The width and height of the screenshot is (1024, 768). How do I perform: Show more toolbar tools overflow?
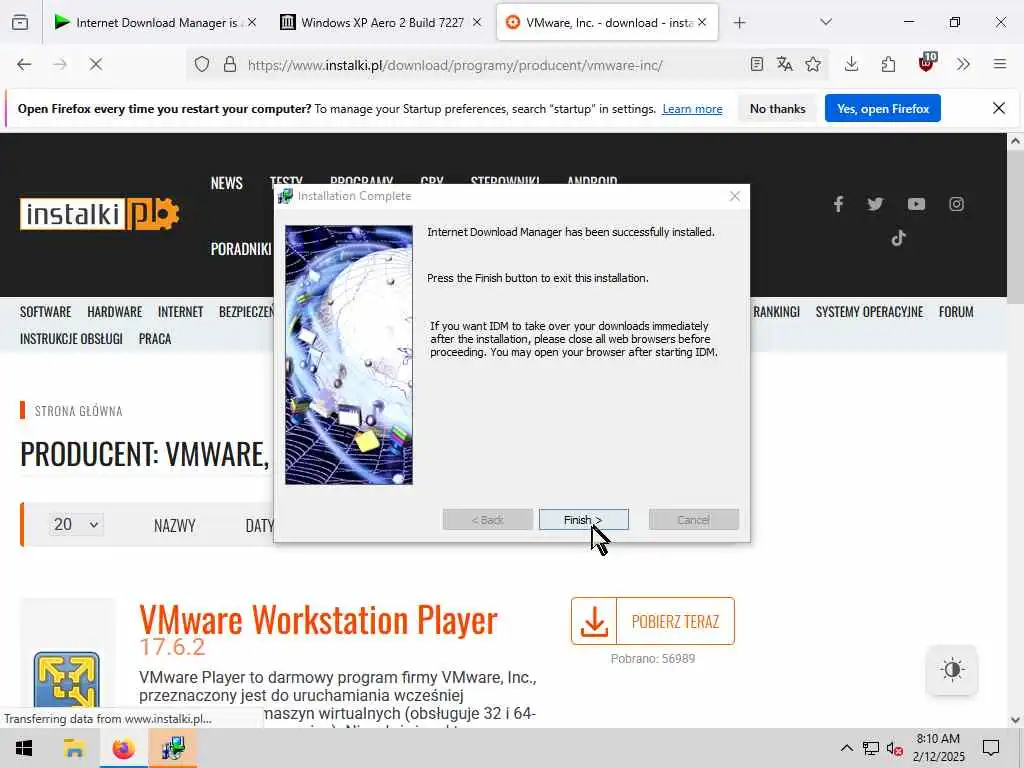tap(963, 65)
